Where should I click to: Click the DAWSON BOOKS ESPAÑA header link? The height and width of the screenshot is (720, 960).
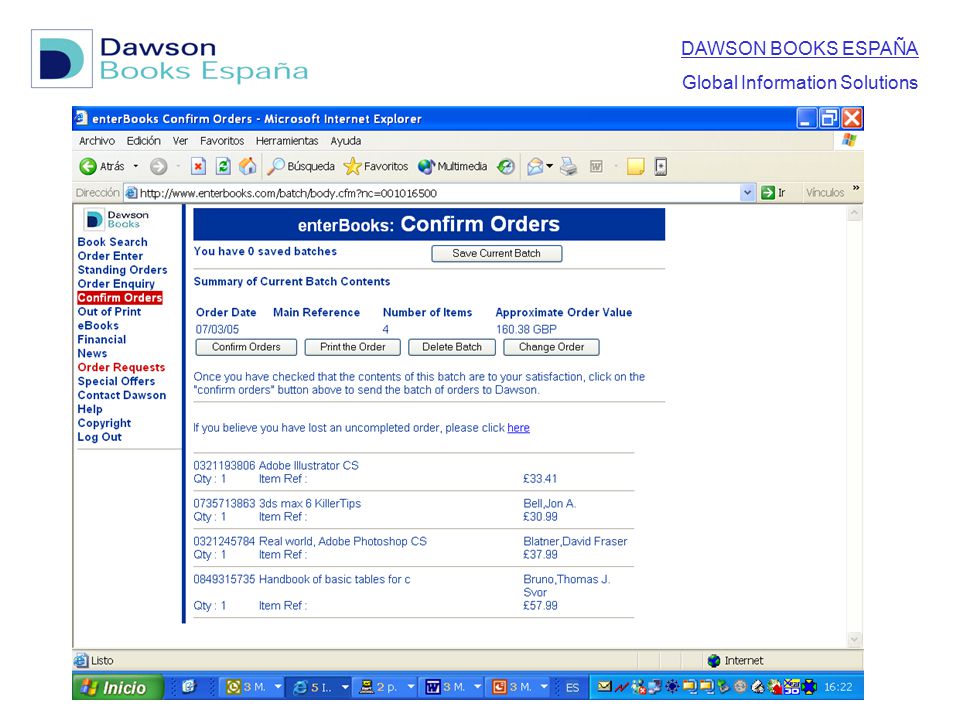pos(800,48)
